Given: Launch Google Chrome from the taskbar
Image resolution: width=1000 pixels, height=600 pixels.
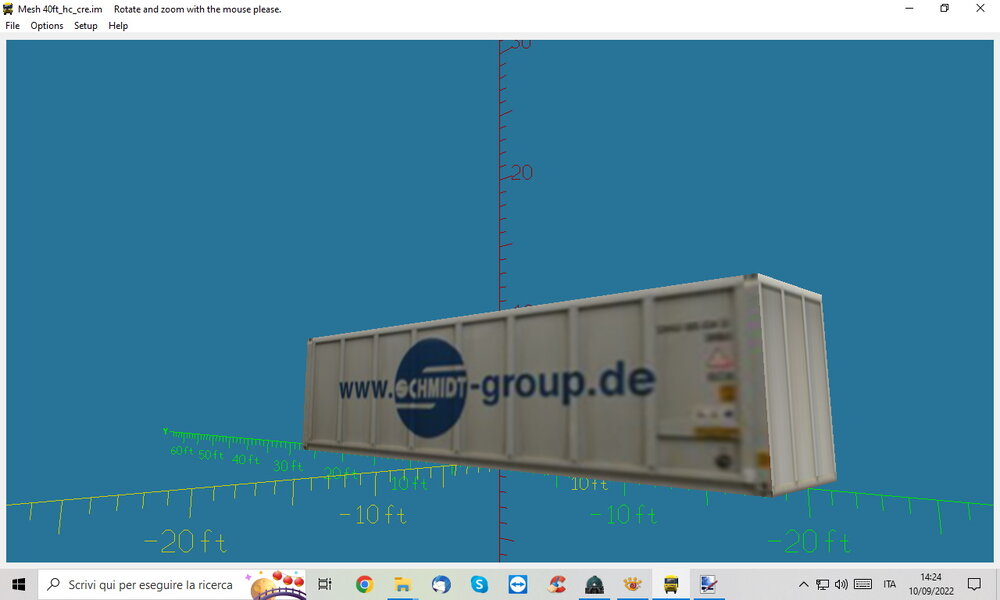Looking at the screenshot, I should point(364,584).
